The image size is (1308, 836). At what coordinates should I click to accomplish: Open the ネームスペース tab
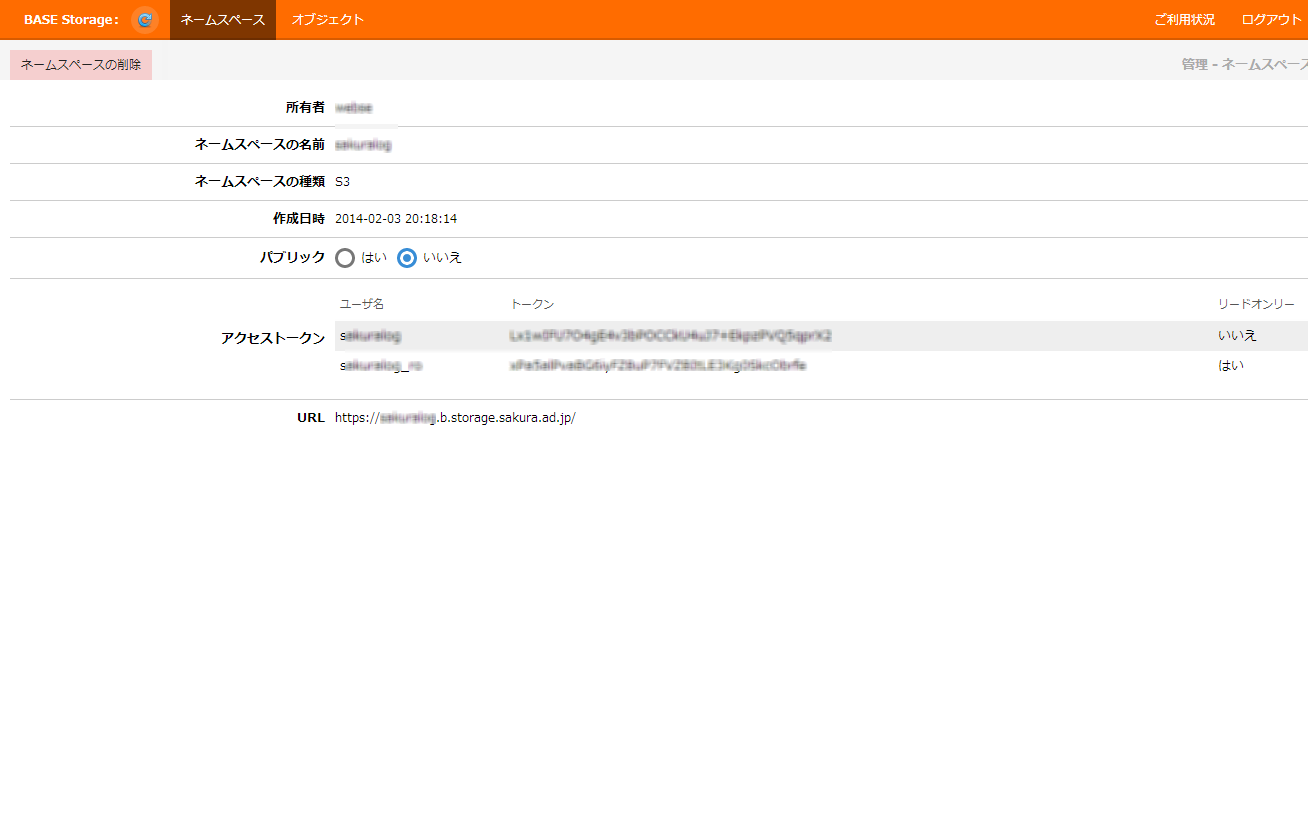point(223,20)
